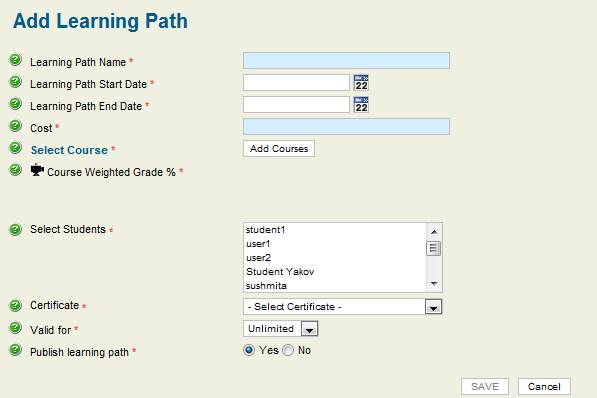Click the Add Courses button
The width and height of the screenshot is (597, 398).
point(279,149)
